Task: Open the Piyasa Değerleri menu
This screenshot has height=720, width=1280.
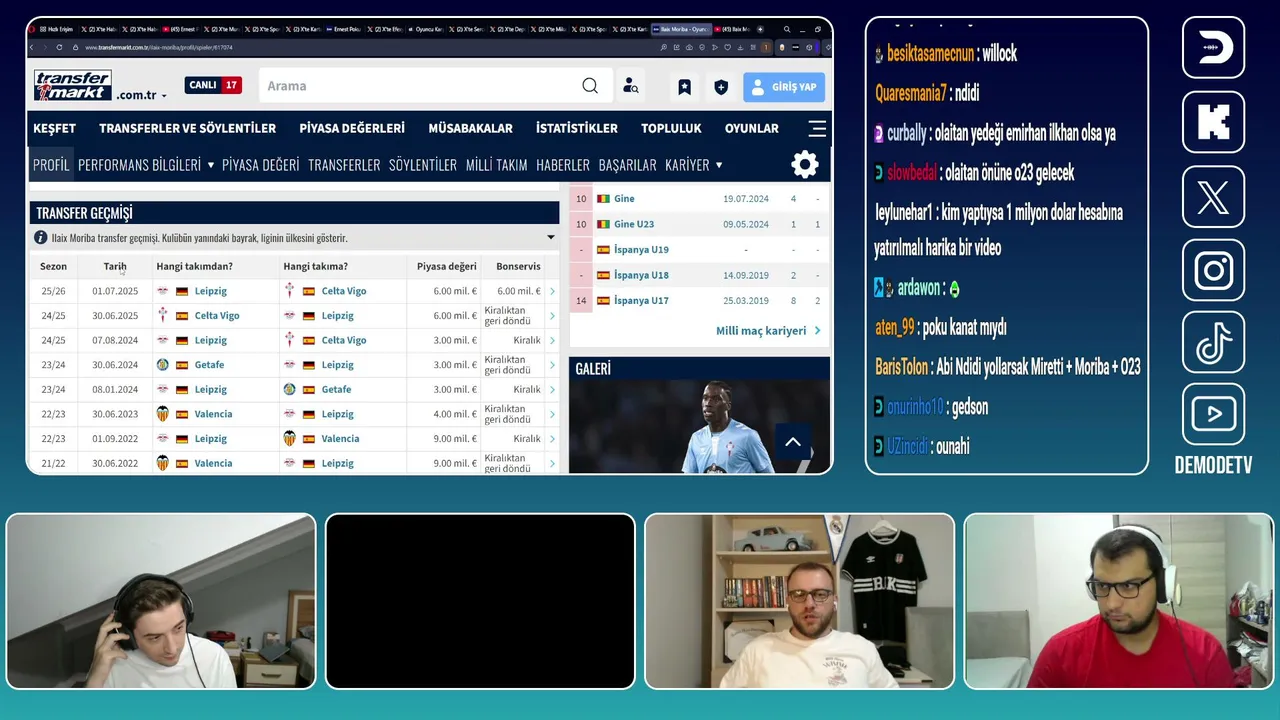Action: 352,128
